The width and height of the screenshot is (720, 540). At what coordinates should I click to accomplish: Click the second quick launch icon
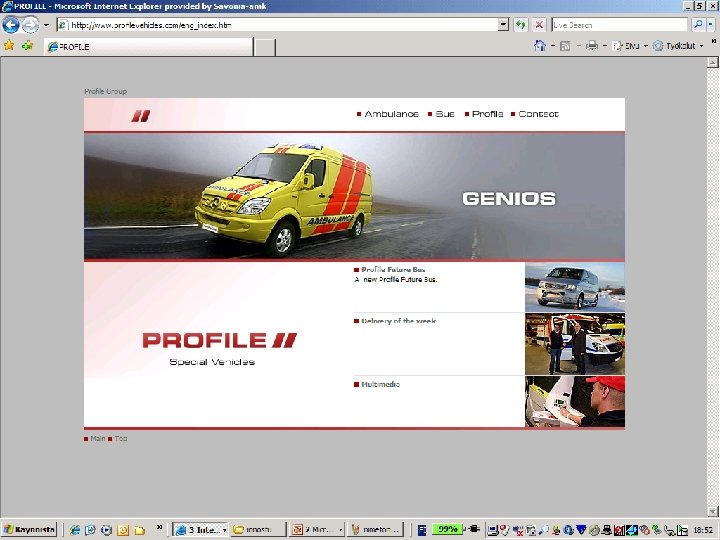click(x=90, y=530)
